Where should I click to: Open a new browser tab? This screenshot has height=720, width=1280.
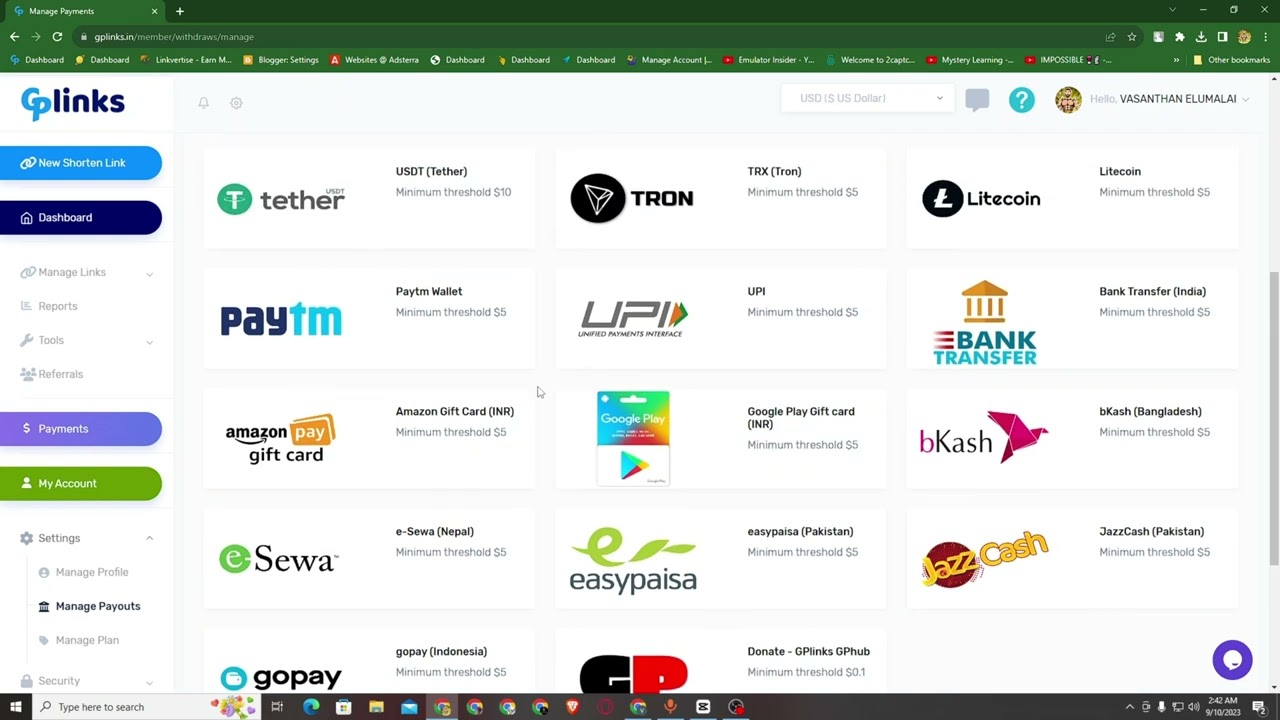[180, 11]
